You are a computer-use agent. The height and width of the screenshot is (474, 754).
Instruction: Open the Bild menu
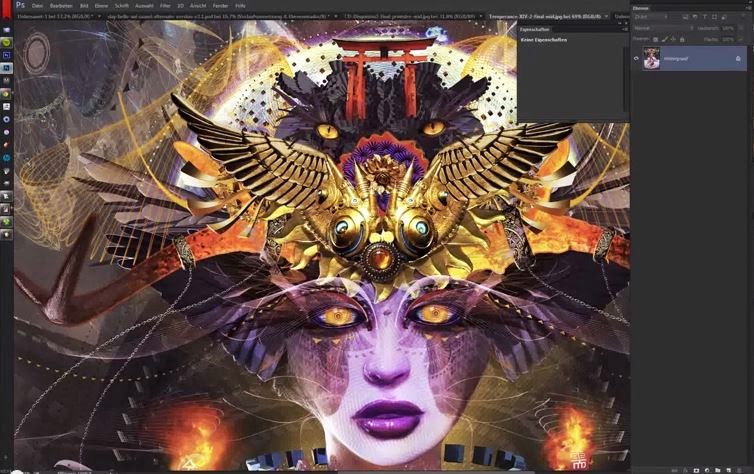pyautogui.click(x=84, y=6)
